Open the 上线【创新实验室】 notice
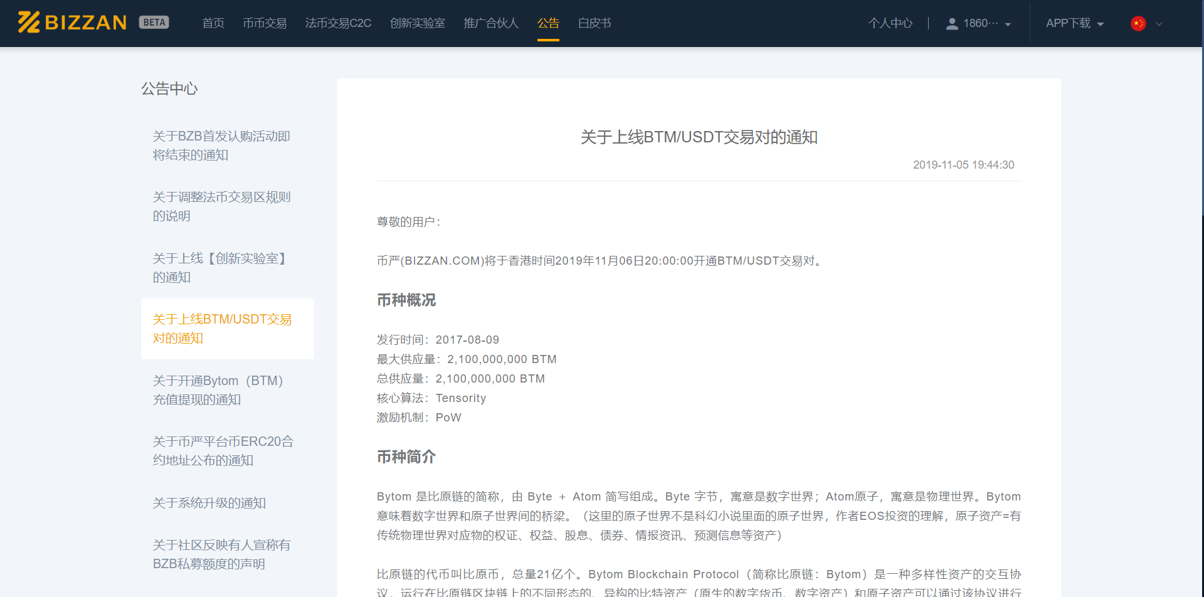Image resolution: width=1204 pixels, height=597 pixels. coord(220,267)
